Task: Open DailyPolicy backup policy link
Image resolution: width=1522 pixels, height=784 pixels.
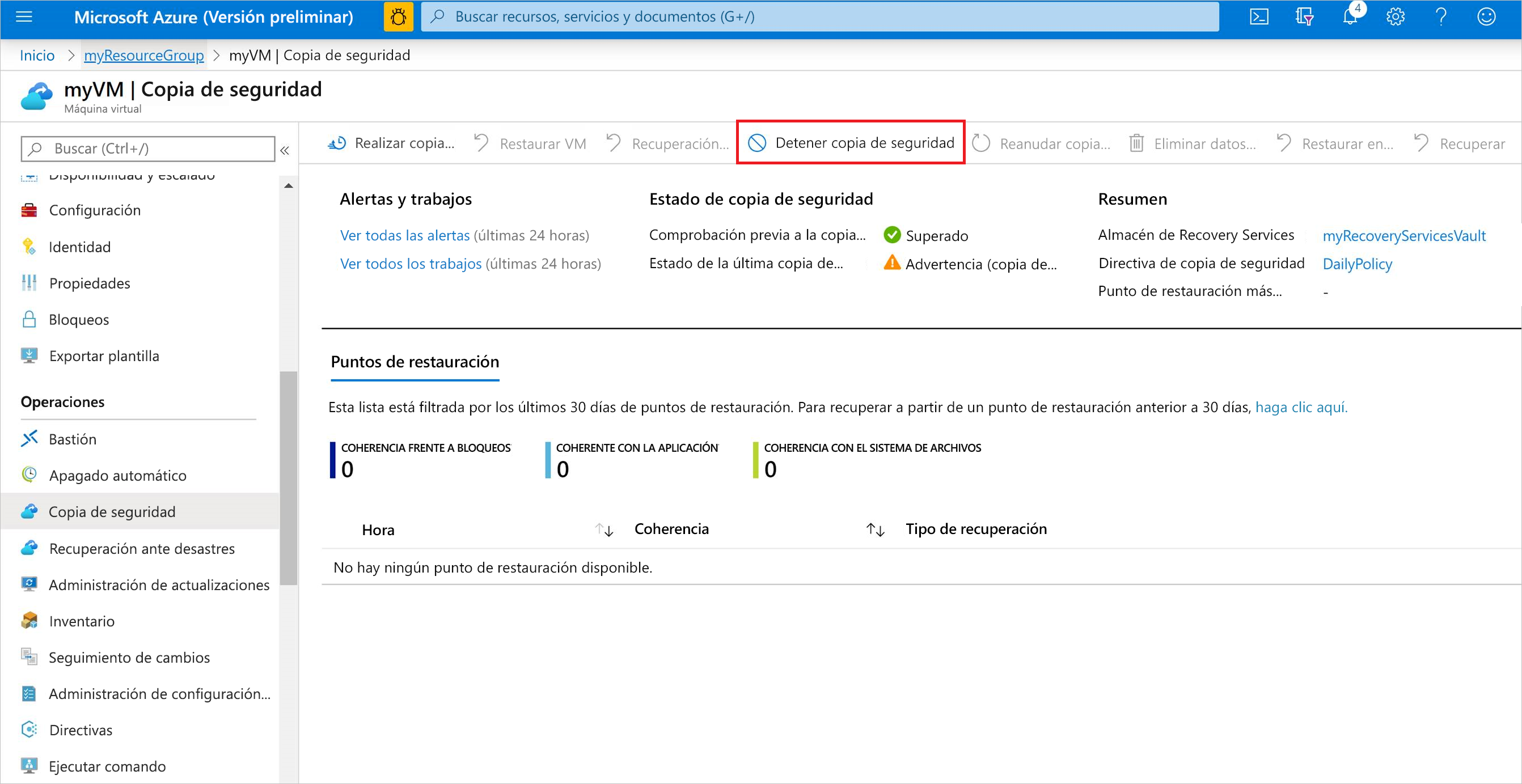Action: point(1357,264)
